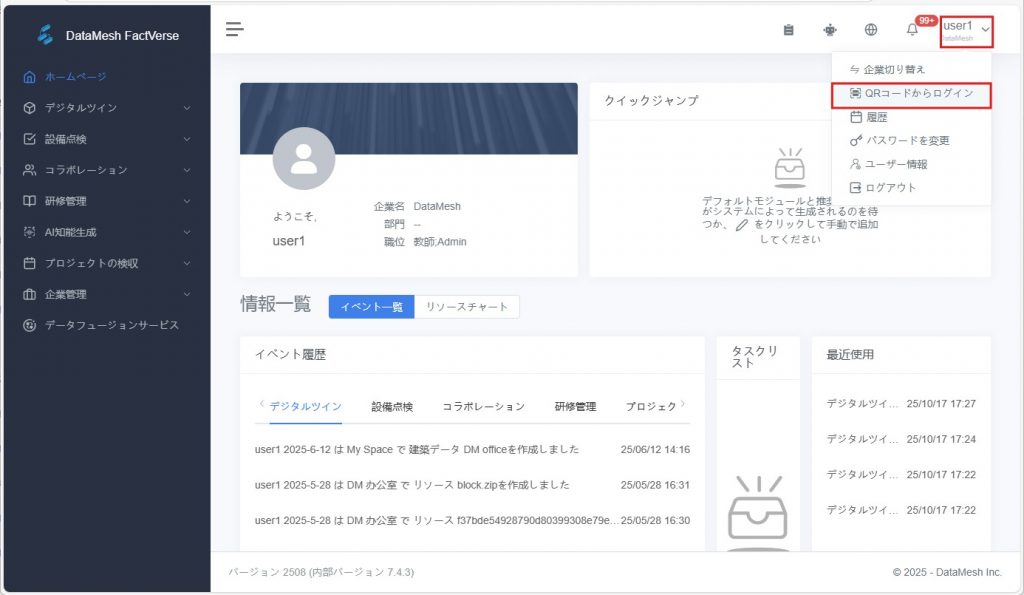This screenshot has height=595, width=1024.
Task: Click the hamburger menu collapse icon
Action: pos(234,29)
